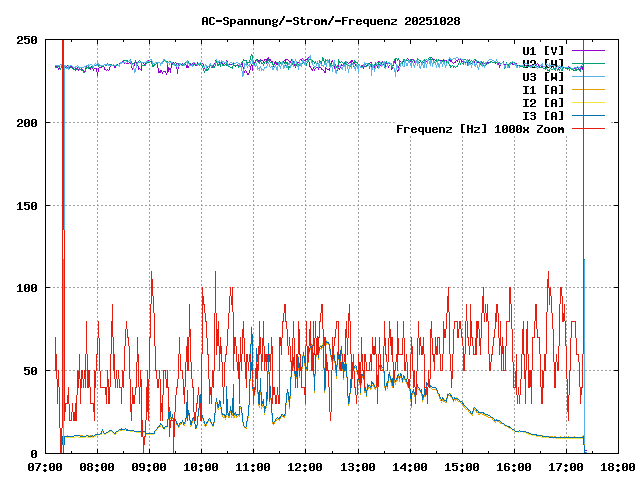
Task: Select the U1 [V] legend label
Action: click(543, 50)
